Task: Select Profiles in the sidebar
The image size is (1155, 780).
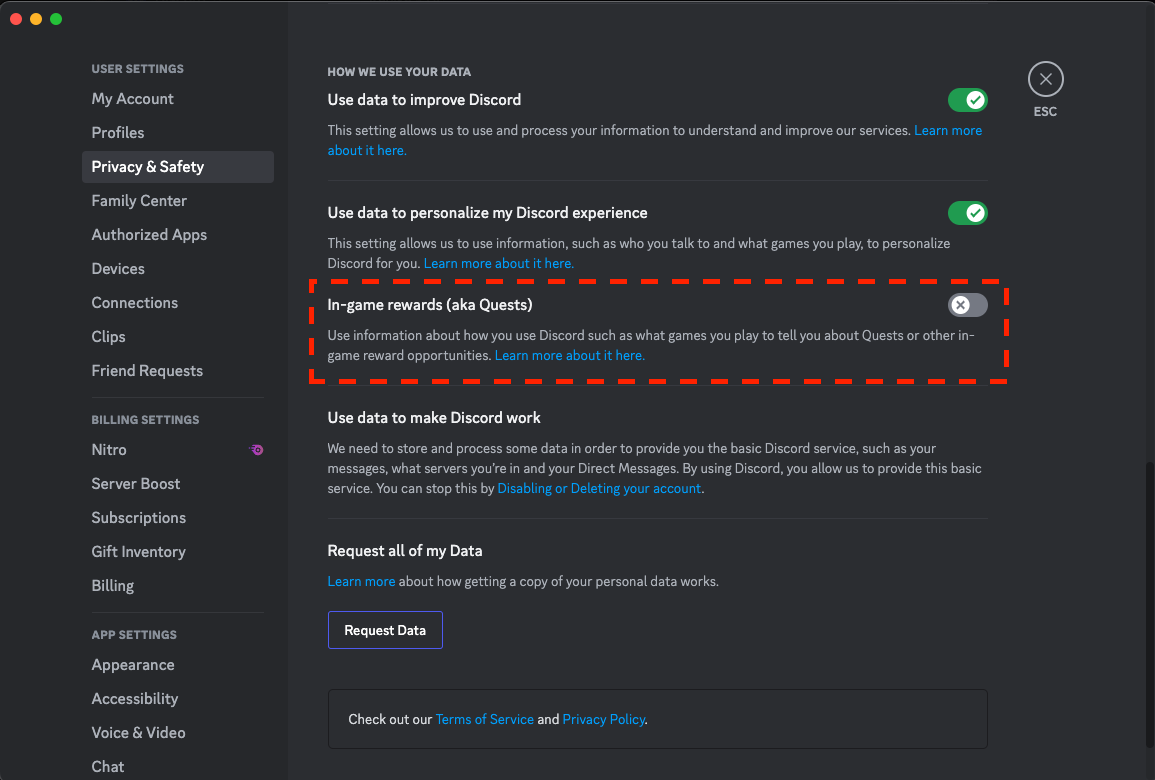Action: coord(117,132)
